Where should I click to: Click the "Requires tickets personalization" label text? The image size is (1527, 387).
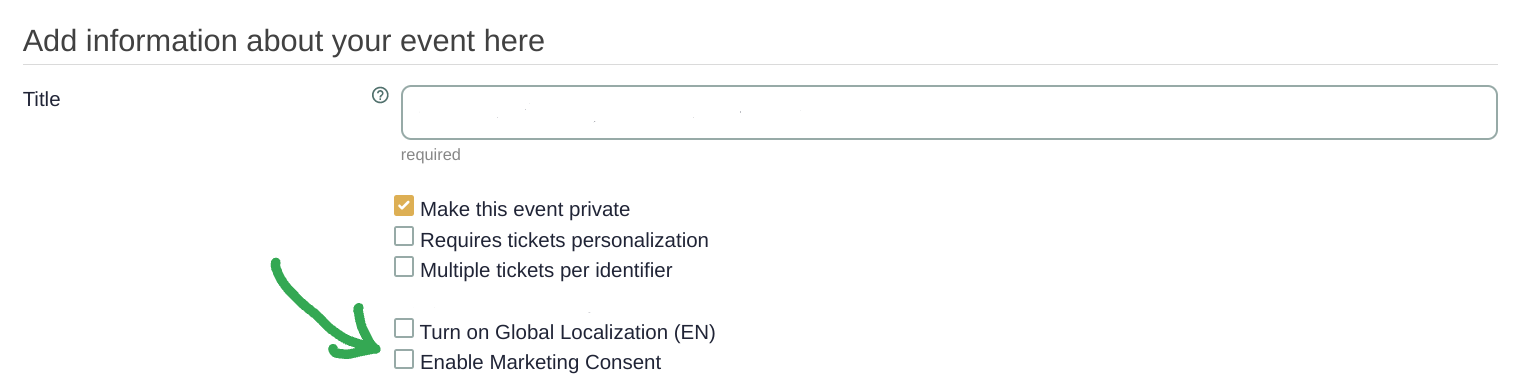[564, 241]
